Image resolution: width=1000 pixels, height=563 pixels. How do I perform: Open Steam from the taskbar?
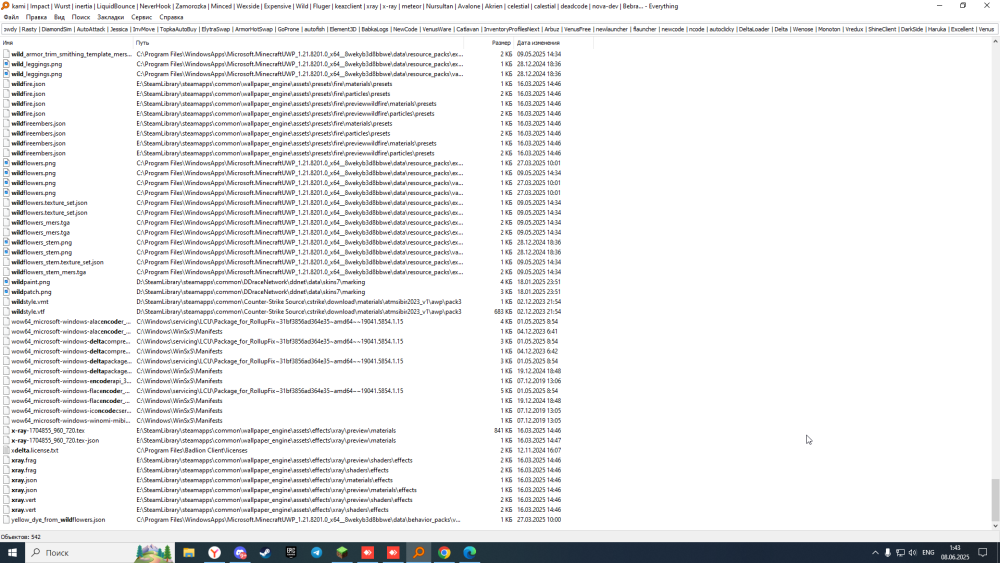[x=265, y=552]
